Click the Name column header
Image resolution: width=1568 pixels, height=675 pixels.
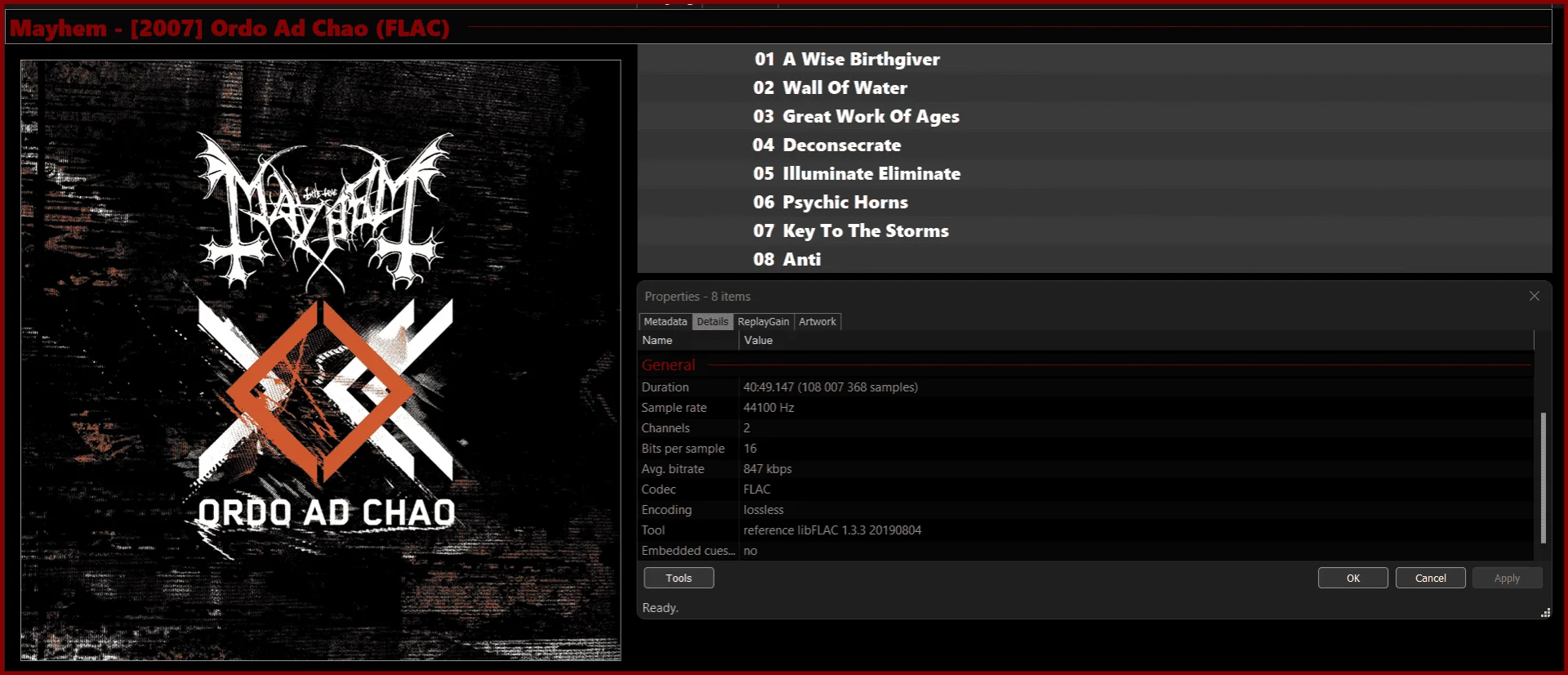coord(688,341)
